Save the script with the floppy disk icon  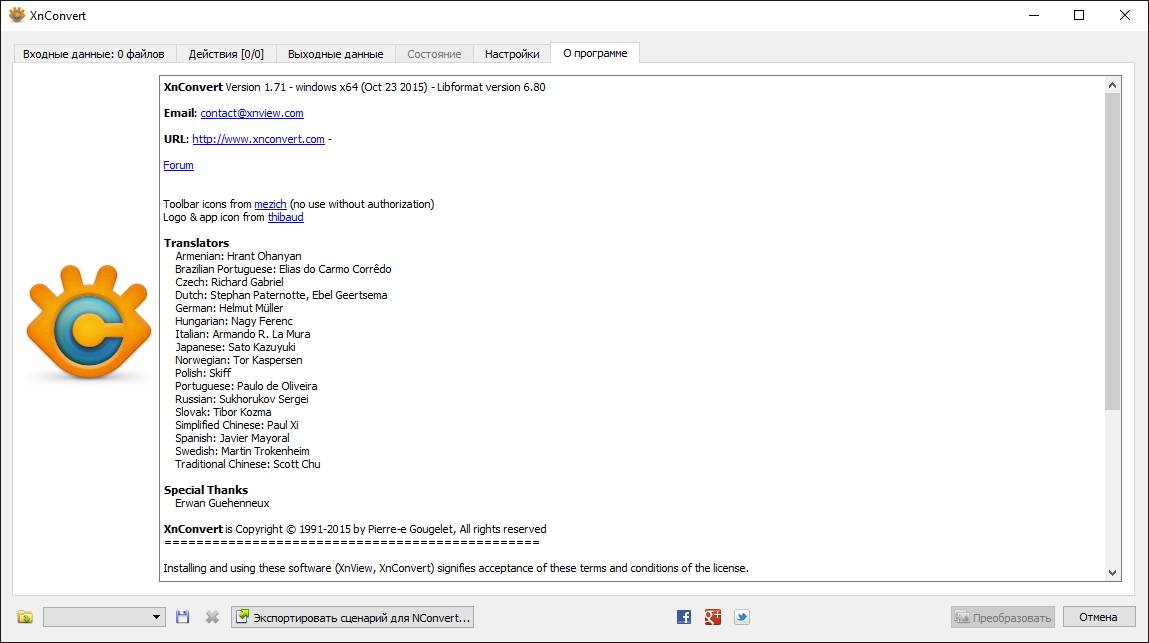(x=182, y=617)
